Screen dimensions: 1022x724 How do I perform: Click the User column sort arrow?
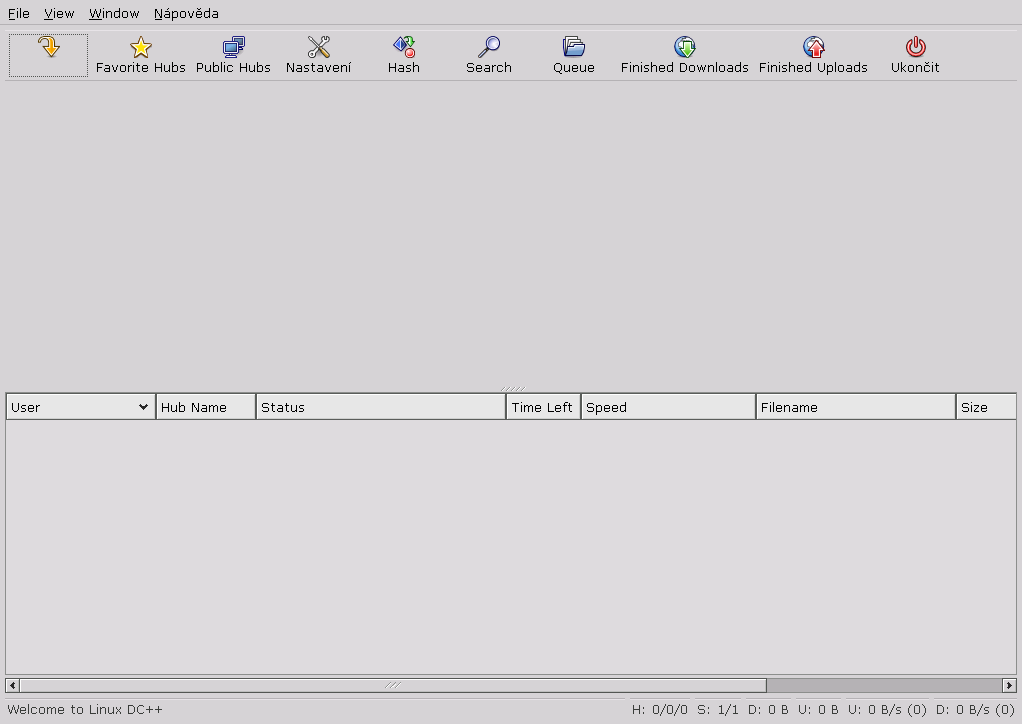(144, 407)
